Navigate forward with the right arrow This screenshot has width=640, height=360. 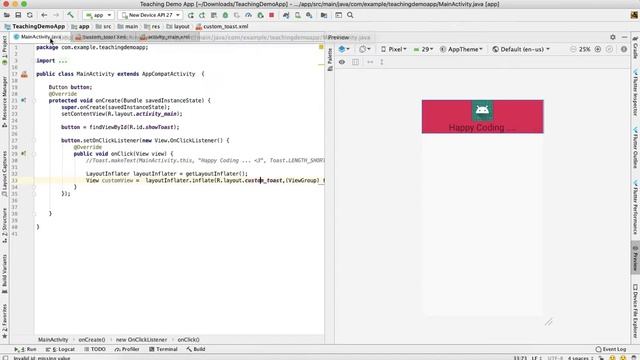56,15
